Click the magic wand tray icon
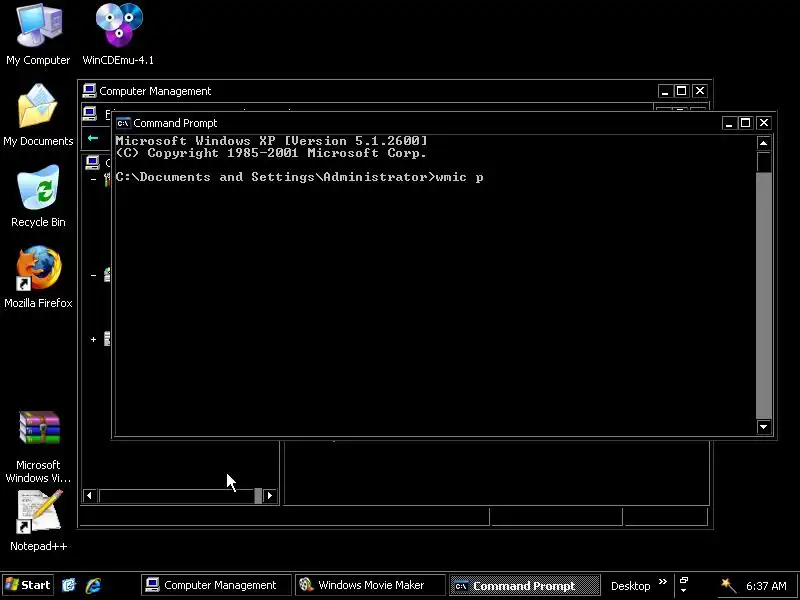Screen dimensions: 800x600 pyautogui.click(x=728, y=585)
